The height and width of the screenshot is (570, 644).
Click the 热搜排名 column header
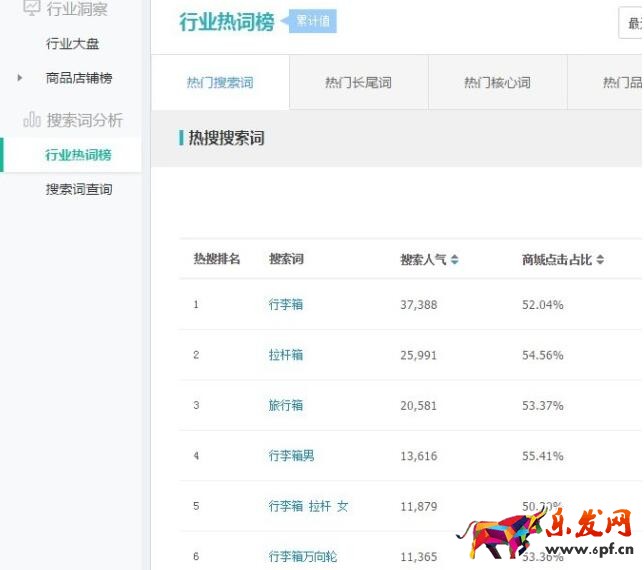click(217, 260)
